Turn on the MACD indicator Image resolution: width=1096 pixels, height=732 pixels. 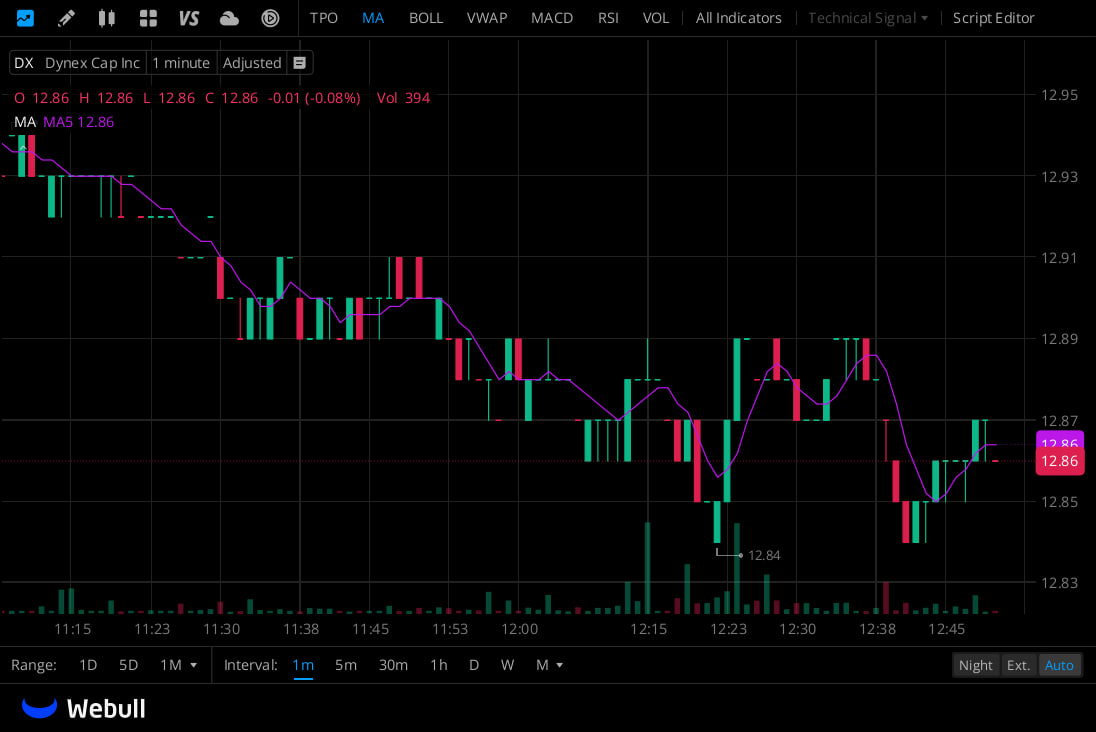tap(551, 18)
